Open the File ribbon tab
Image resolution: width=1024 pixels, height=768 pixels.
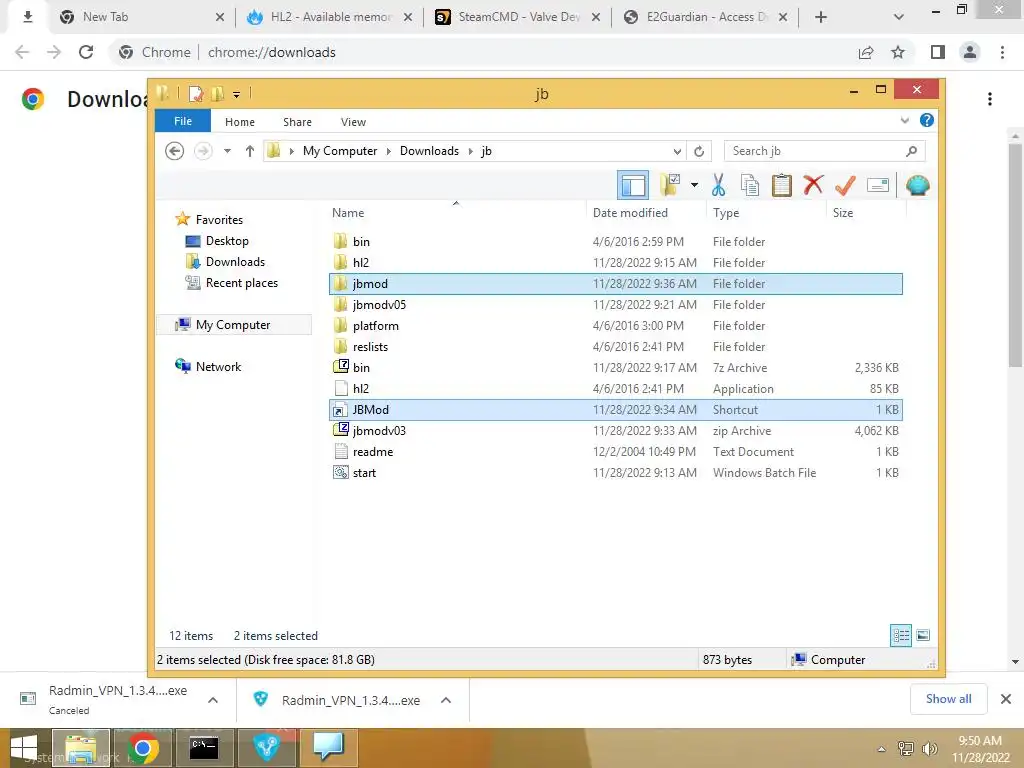pyautogui.click(x=183, y=121)
